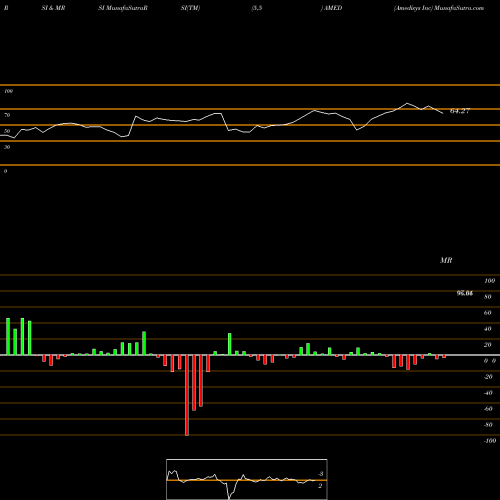
Task: Click the -100 label on the MR axis
Action: (x=490, y=441)
